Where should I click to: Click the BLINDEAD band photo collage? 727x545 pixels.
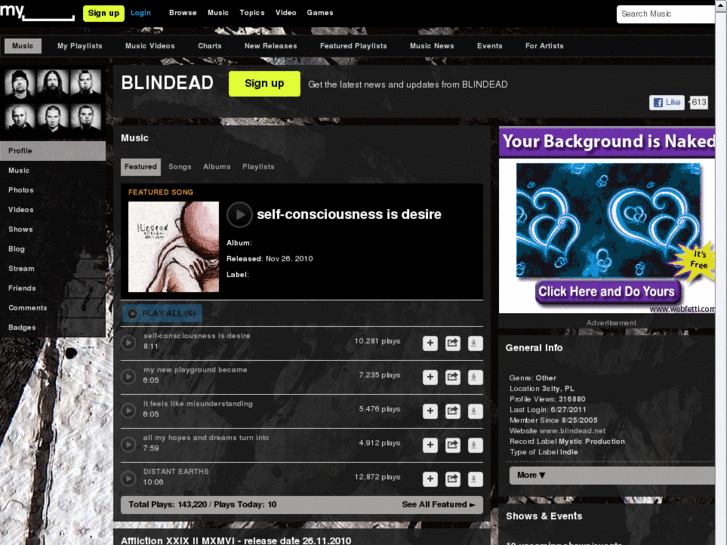[x=53, y=100]
